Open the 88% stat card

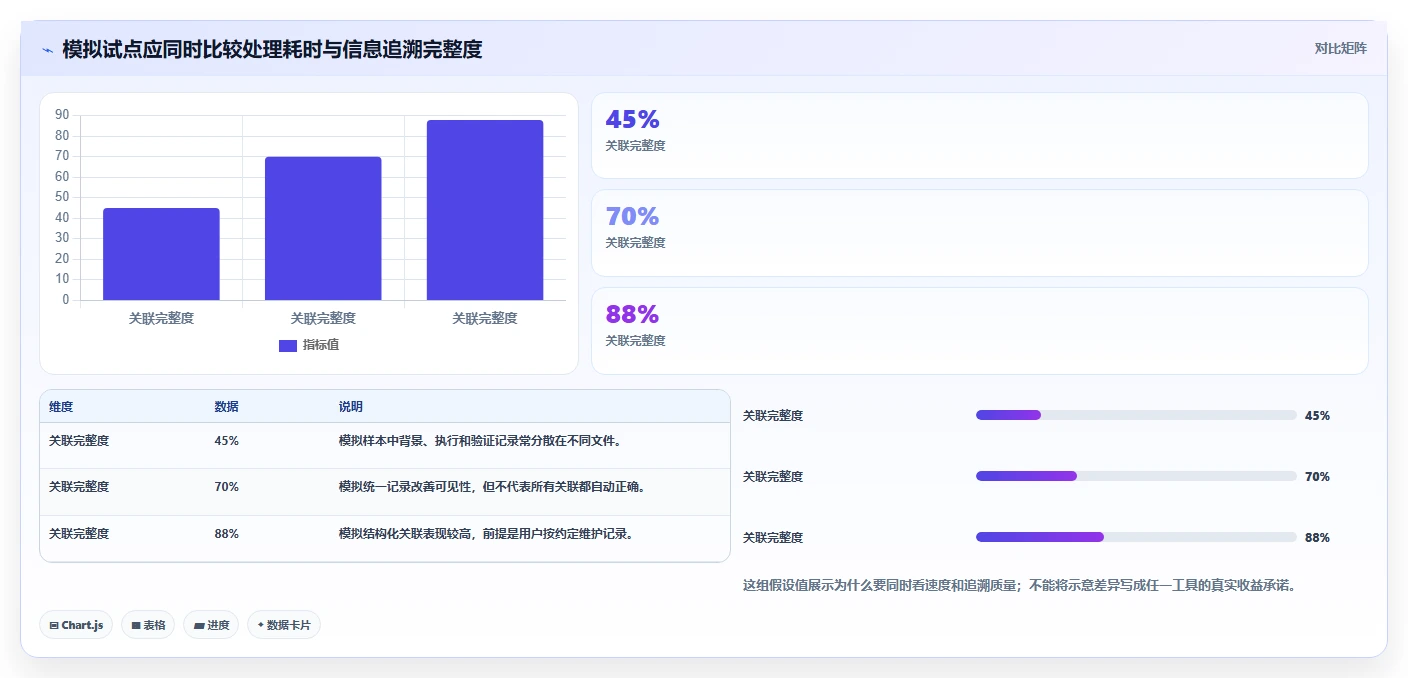(x=979, y=331)
